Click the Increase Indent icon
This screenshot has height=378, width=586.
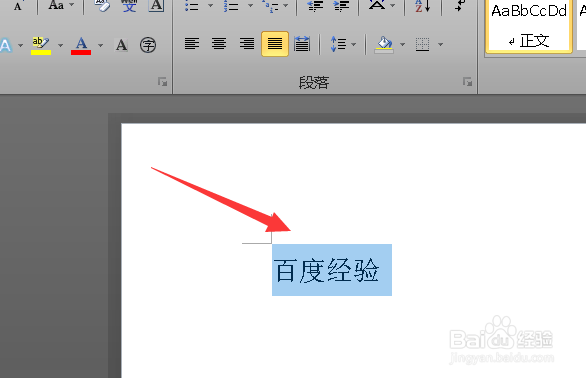click(341, 6)
